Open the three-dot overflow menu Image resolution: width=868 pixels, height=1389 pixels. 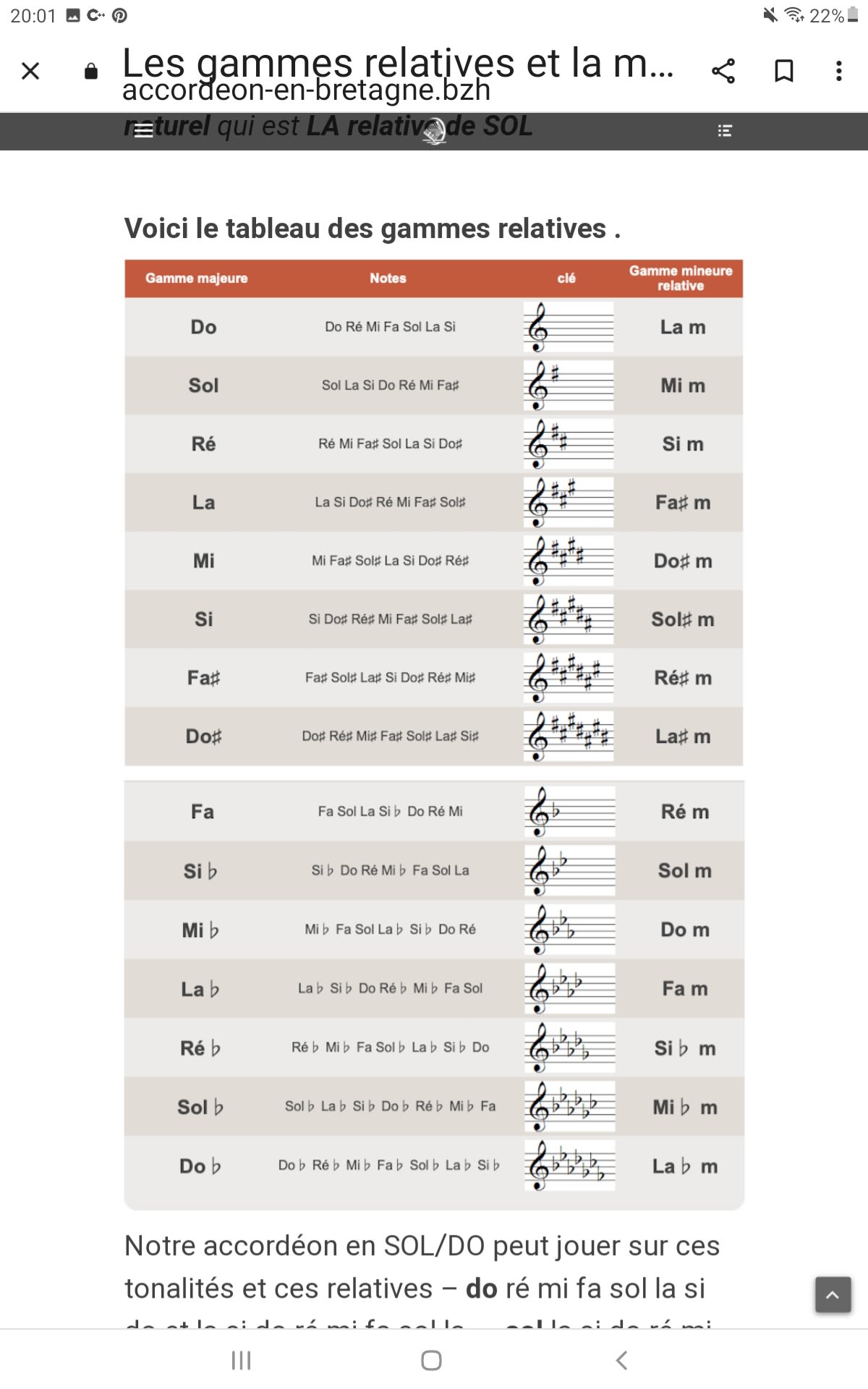[839, 71]
